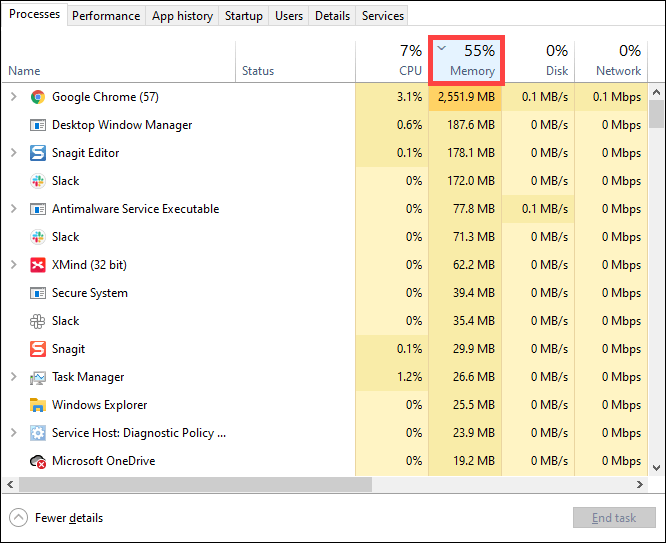Click the 29.9 MB memory value

tap(474, 349)
